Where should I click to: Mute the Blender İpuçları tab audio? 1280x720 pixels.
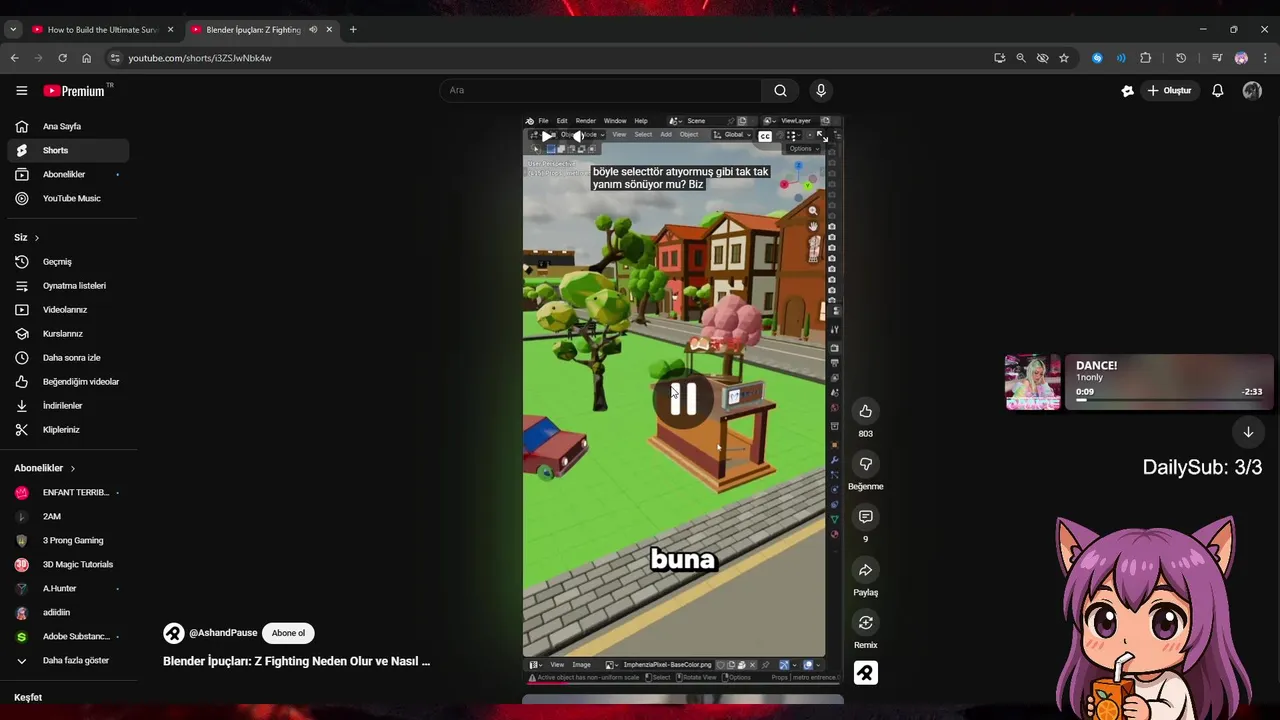pos(313,30)
